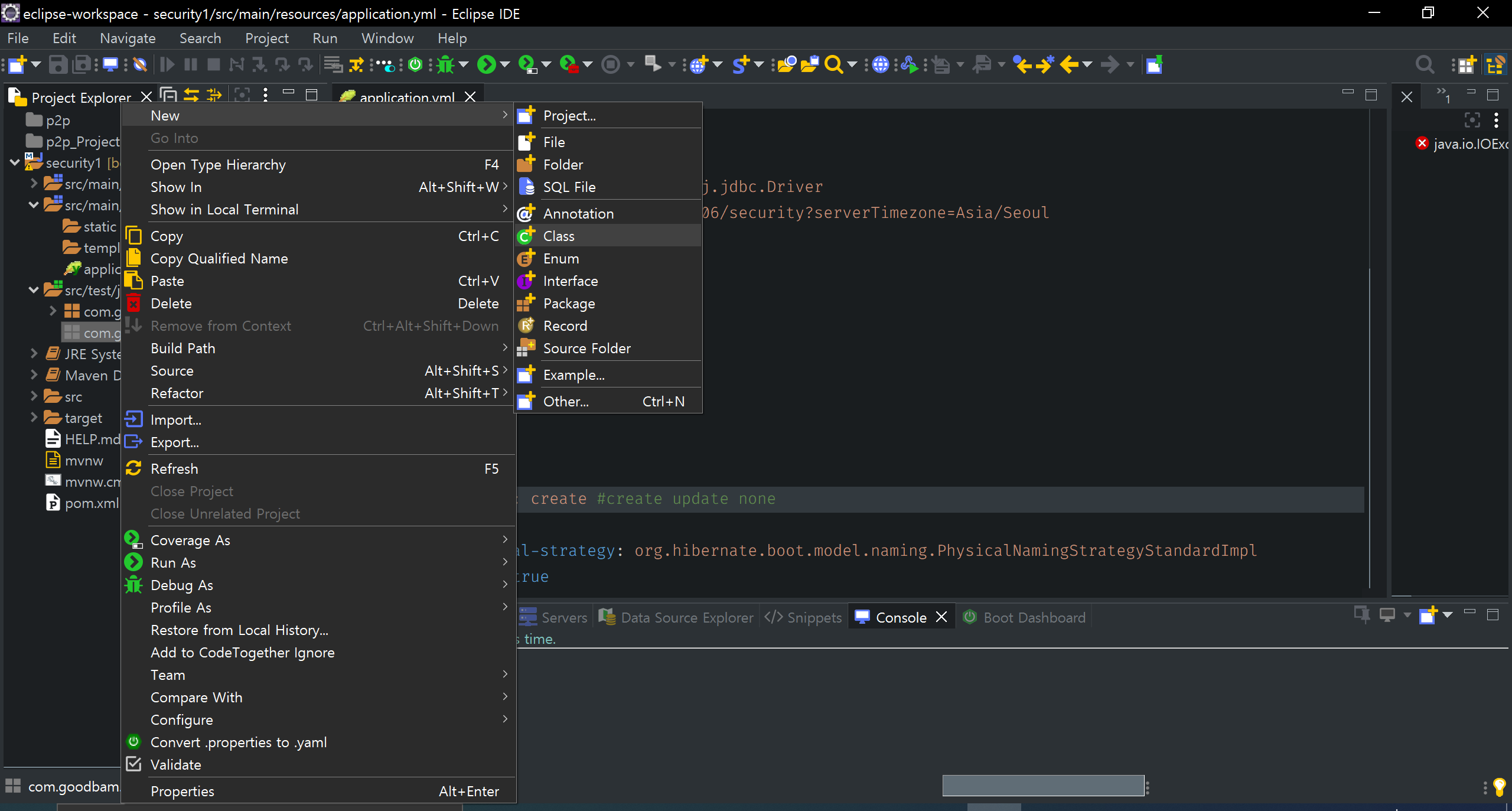Click the Open Perspective icon

click(x=1465, y=64)
